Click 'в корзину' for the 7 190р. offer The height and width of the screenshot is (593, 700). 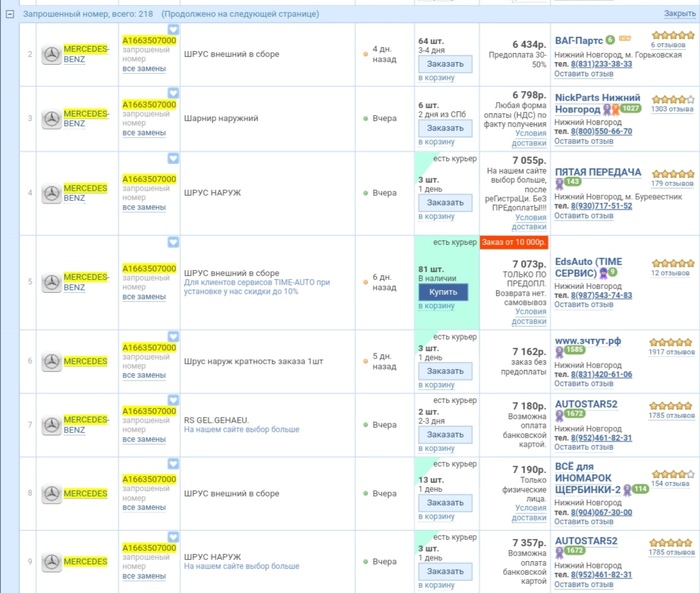pos(436,516)
